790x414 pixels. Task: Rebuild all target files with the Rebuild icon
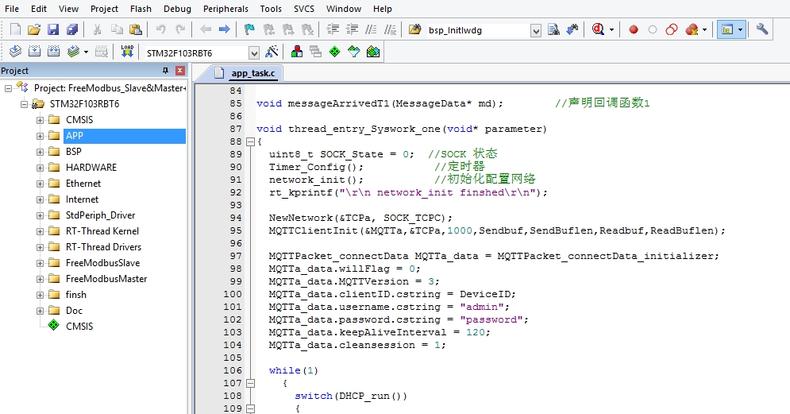(53, 51)
